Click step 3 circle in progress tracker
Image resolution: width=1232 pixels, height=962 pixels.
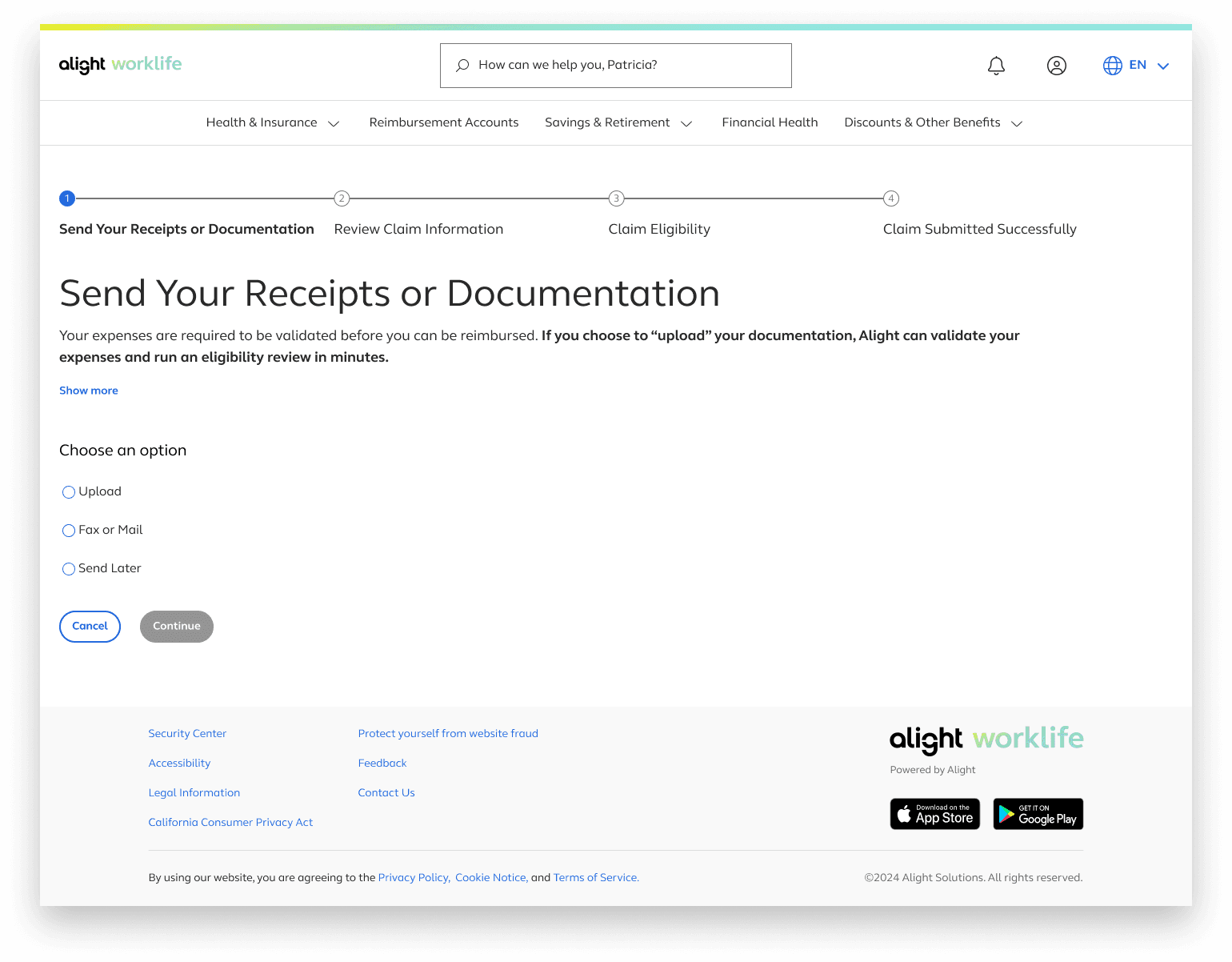point(616,198)
